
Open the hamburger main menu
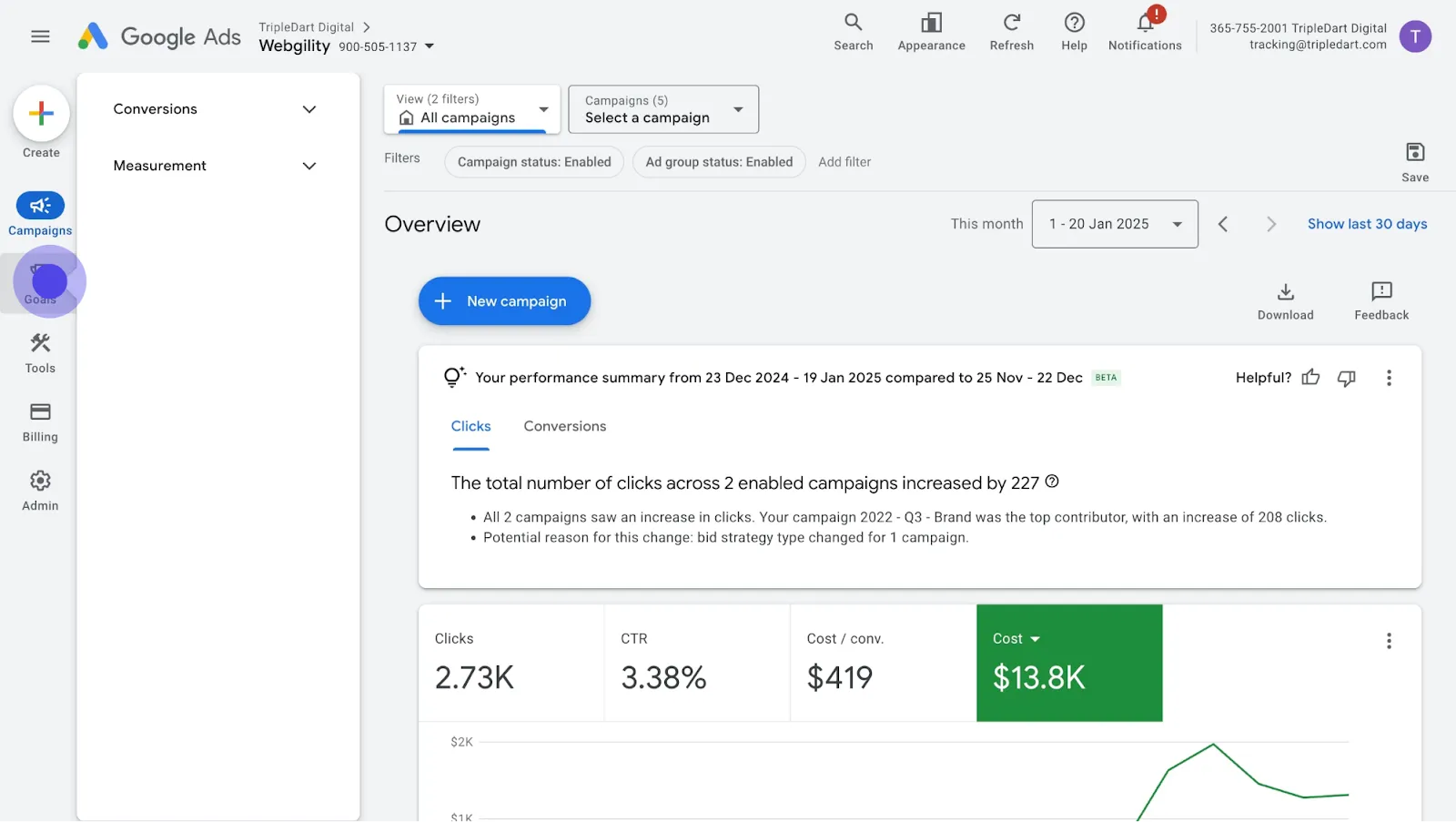pyautogui.click(x=40, y=36)
